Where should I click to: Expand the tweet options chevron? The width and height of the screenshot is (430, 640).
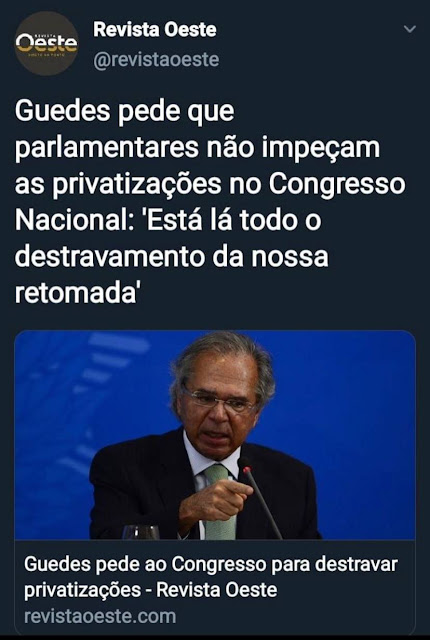point(409,29)
